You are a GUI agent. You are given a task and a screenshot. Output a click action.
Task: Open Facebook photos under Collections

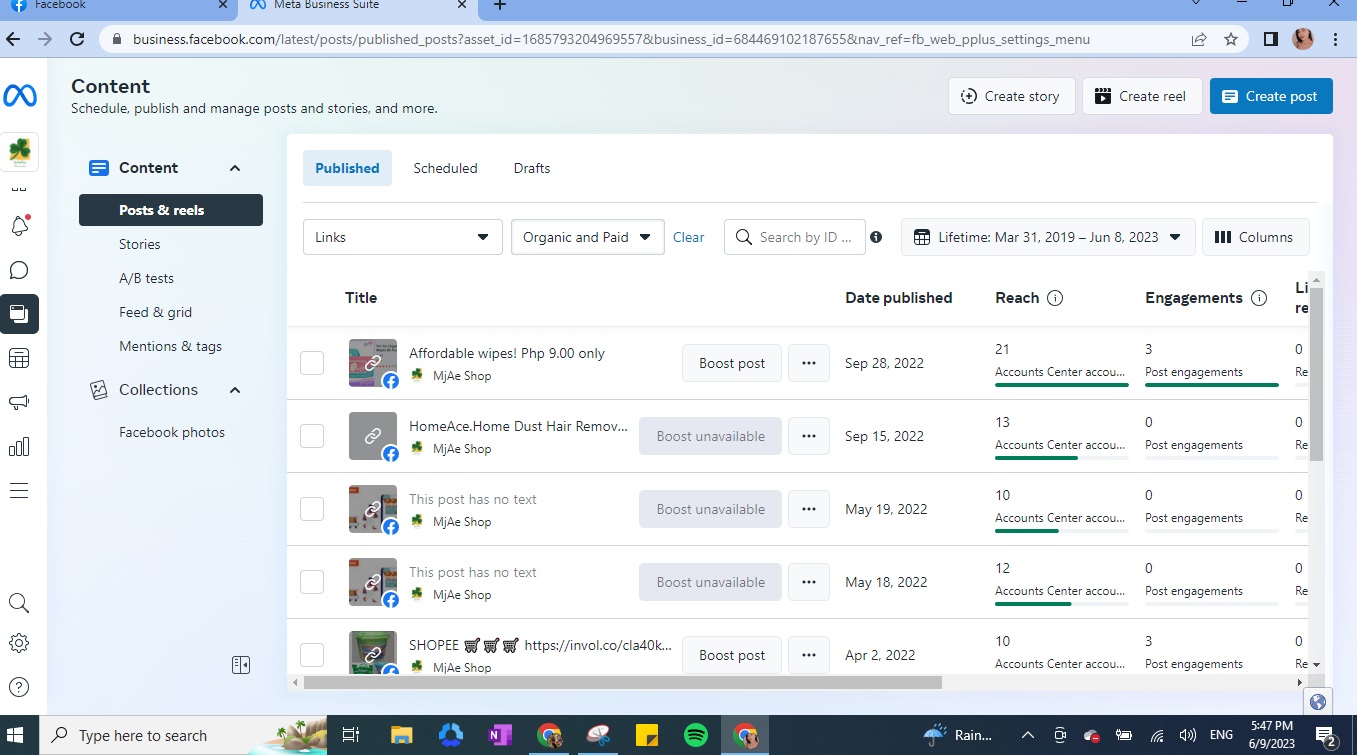tap(171, 432)
